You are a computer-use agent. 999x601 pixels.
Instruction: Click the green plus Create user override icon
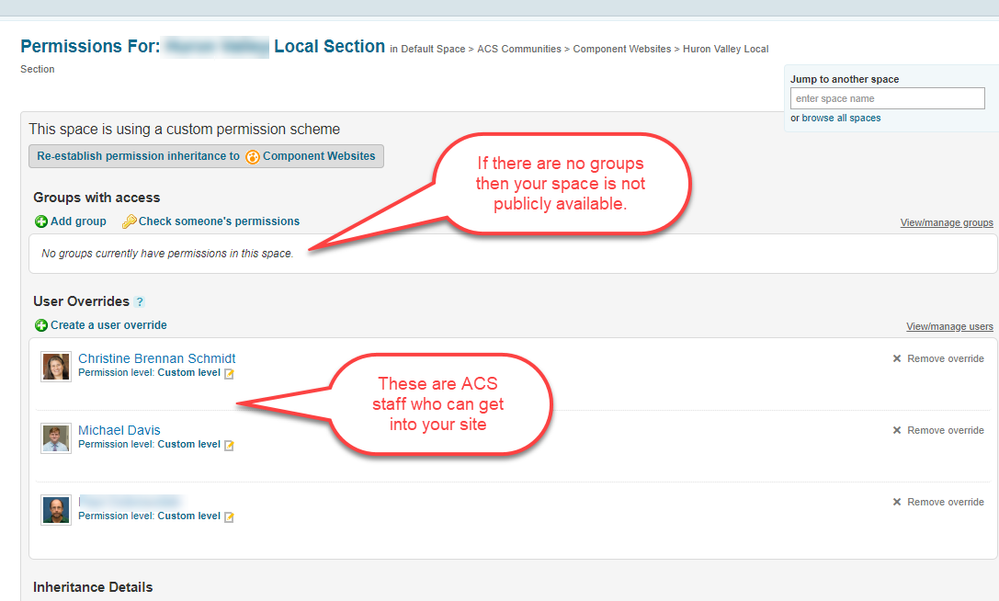coord(41,326)
